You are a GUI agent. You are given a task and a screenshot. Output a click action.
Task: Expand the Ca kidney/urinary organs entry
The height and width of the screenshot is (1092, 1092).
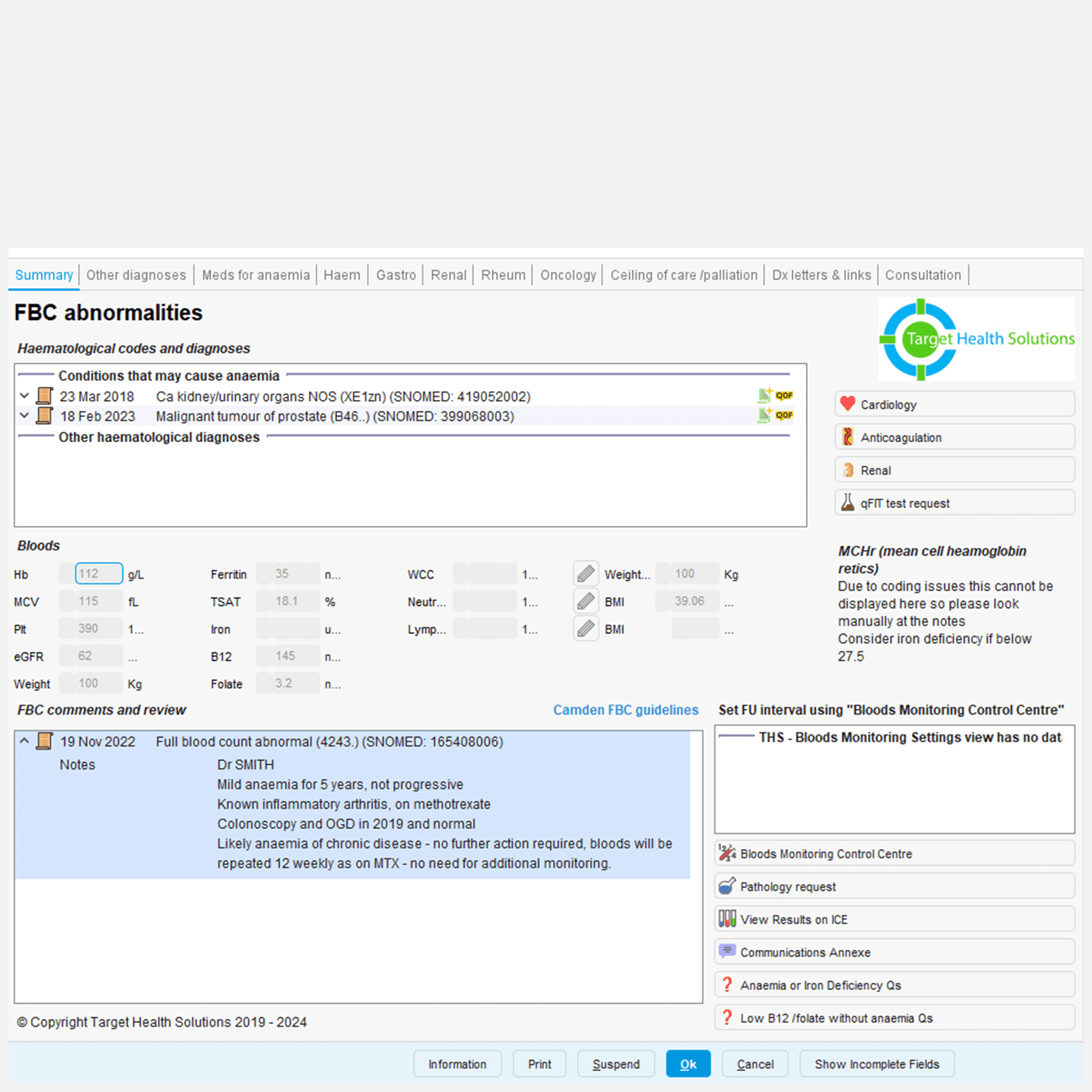pos(24,396)
